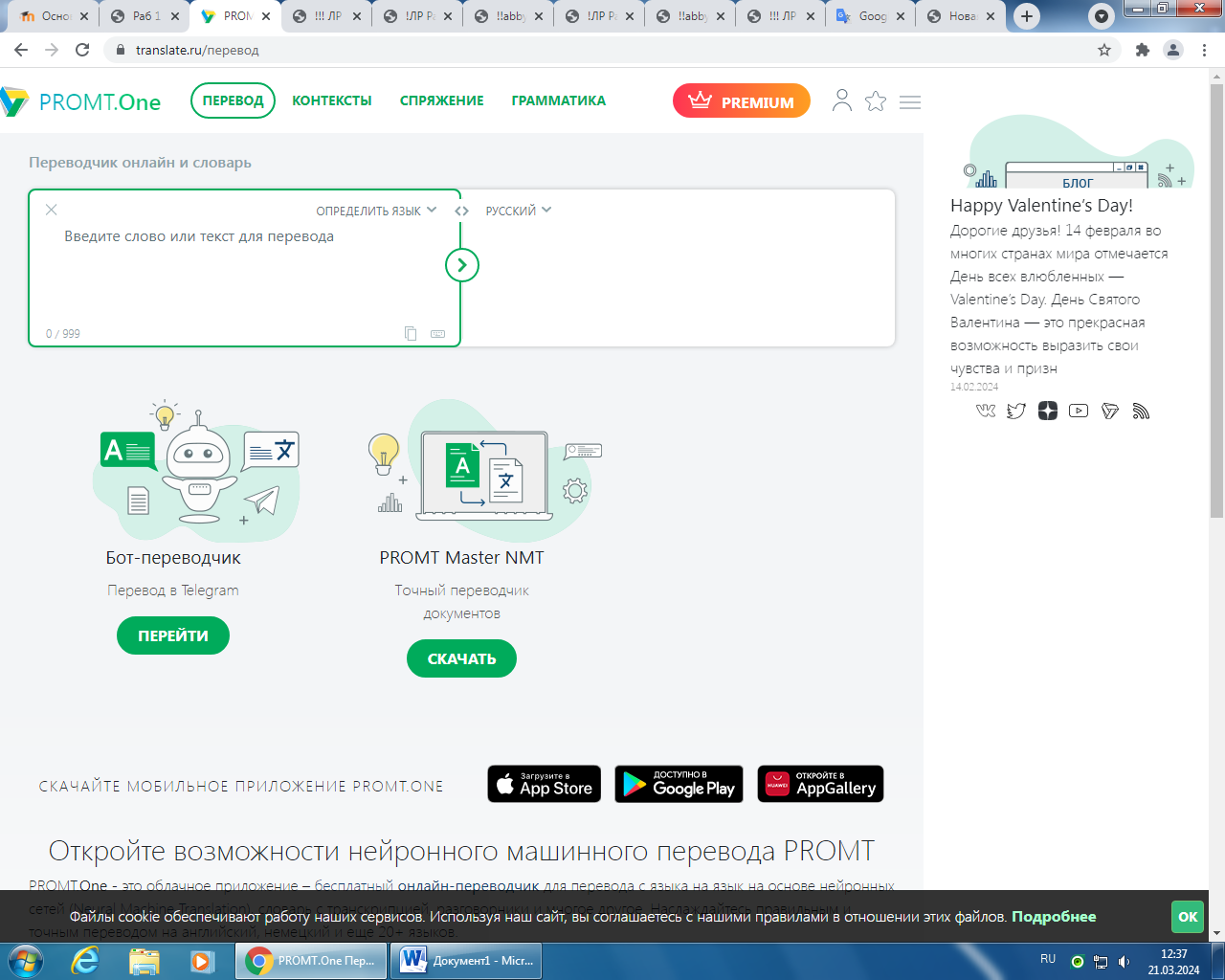This screenshot has height=980, width=1225.
Task: Reload the page
Action: click(82, 50)
